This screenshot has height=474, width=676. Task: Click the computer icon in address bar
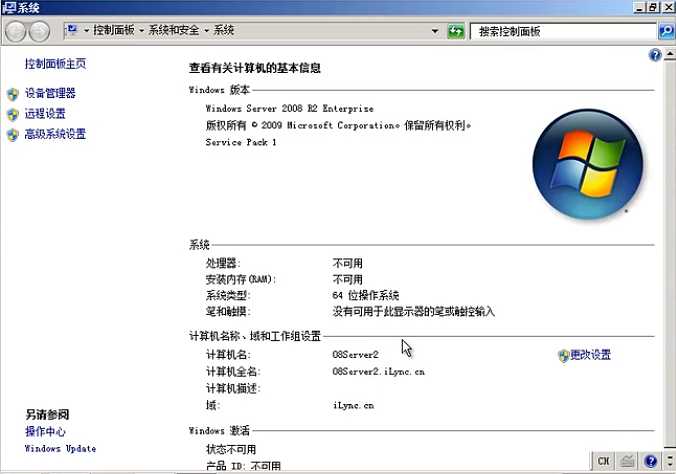(72, 30)
